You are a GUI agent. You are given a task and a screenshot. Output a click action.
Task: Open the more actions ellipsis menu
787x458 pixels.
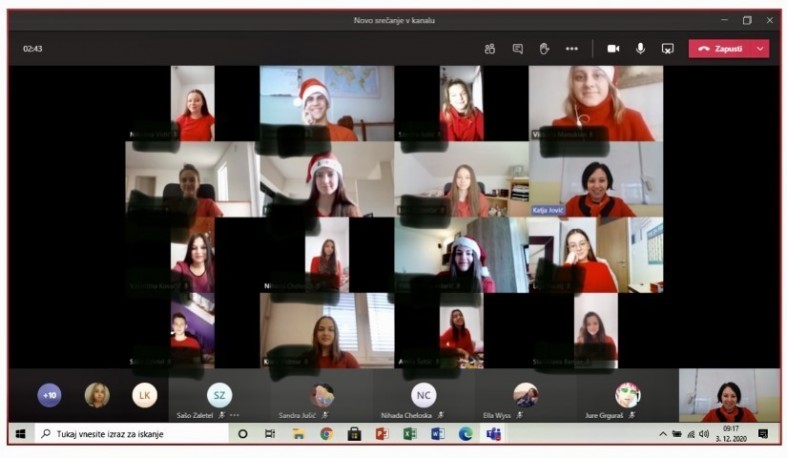[571, 48]
